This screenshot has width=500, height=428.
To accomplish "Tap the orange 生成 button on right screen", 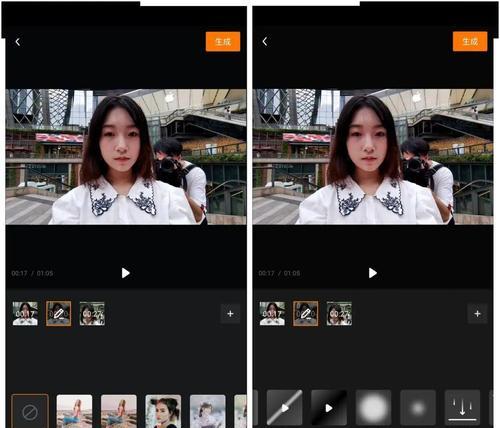I will pos(470,41).
